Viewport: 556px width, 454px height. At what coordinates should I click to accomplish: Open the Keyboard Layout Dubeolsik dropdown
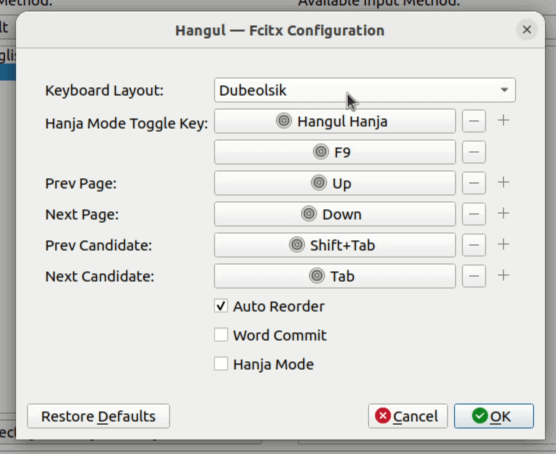(x=365, y=90)
